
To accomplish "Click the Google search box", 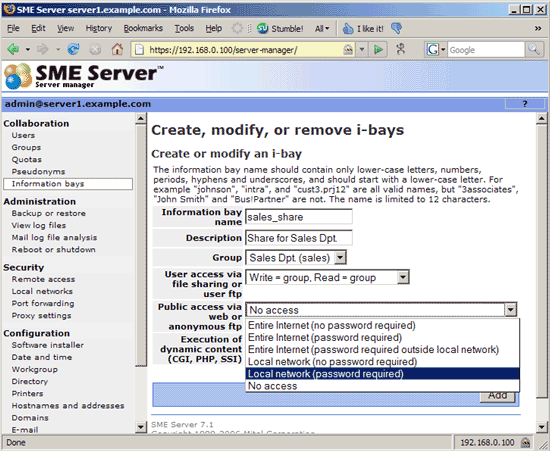I will coord(487,50).
